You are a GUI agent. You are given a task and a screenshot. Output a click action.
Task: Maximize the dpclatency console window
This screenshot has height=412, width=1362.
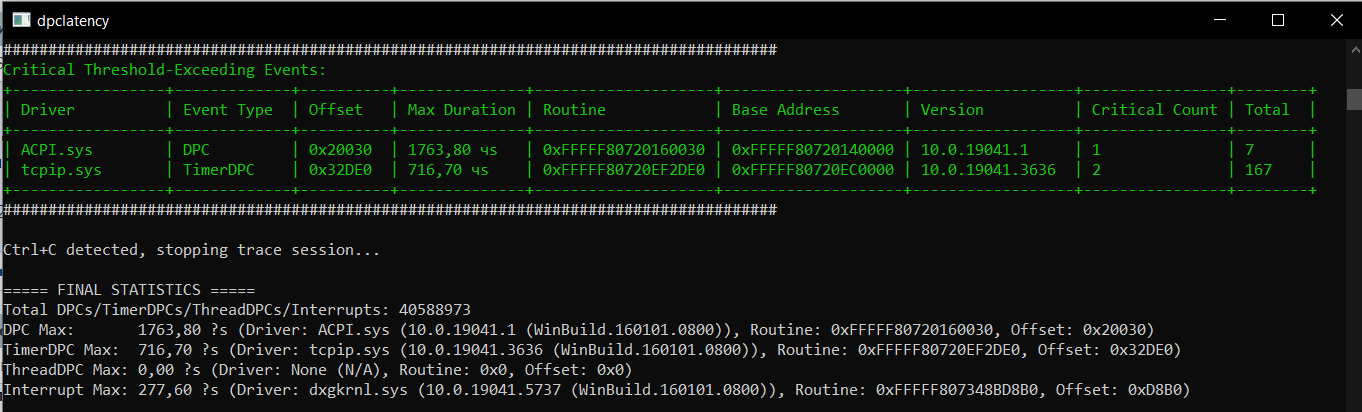[x=1278, y=20]
